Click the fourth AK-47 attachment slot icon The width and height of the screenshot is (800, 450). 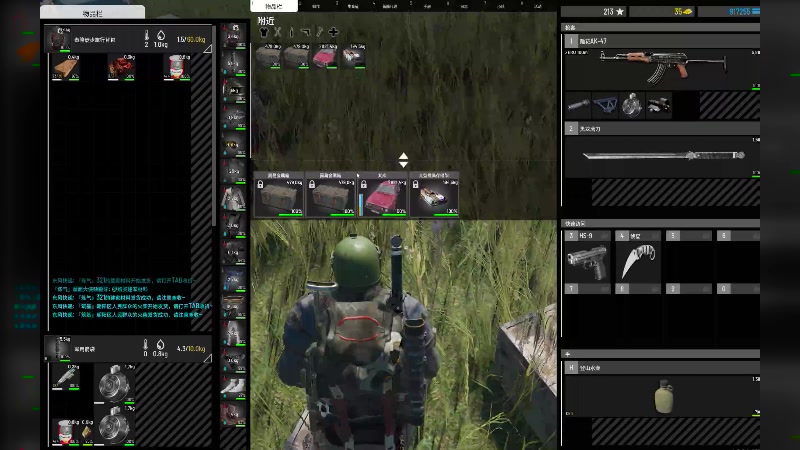659,105
